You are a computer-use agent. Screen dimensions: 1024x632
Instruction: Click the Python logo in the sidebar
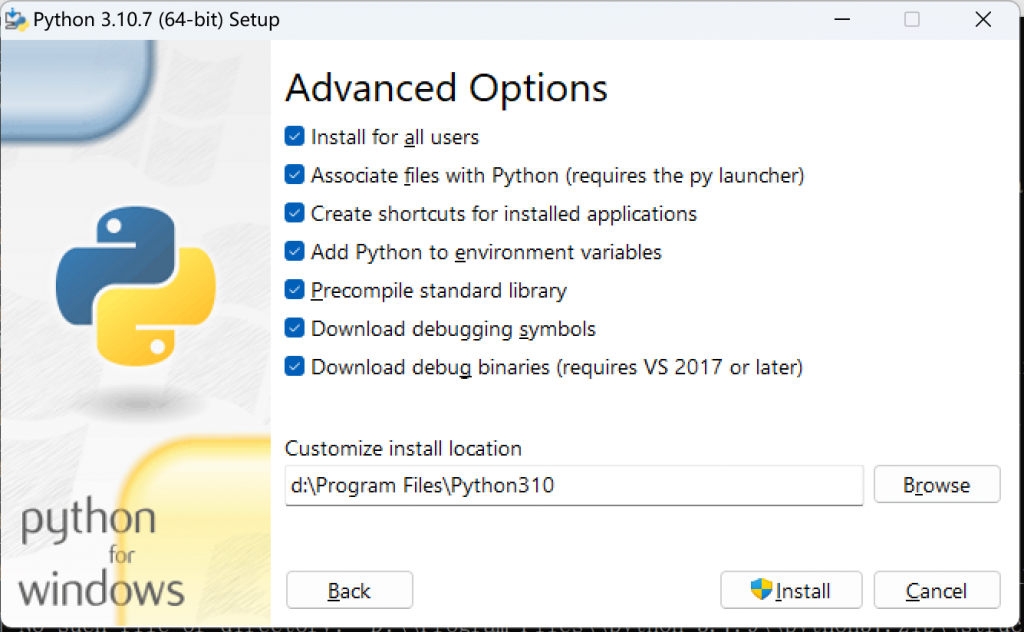pyautogui.click(x=136, y=284)
